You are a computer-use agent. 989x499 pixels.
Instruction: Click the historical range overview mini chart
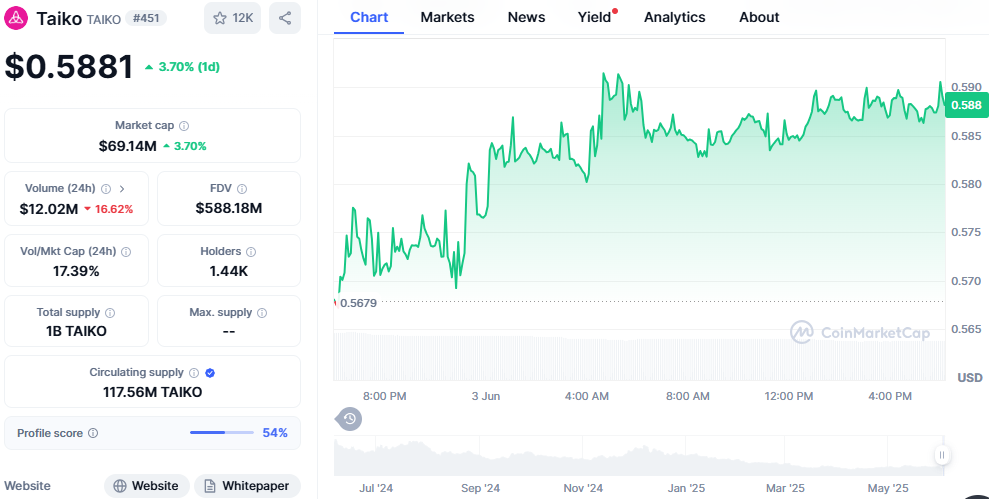639,455
